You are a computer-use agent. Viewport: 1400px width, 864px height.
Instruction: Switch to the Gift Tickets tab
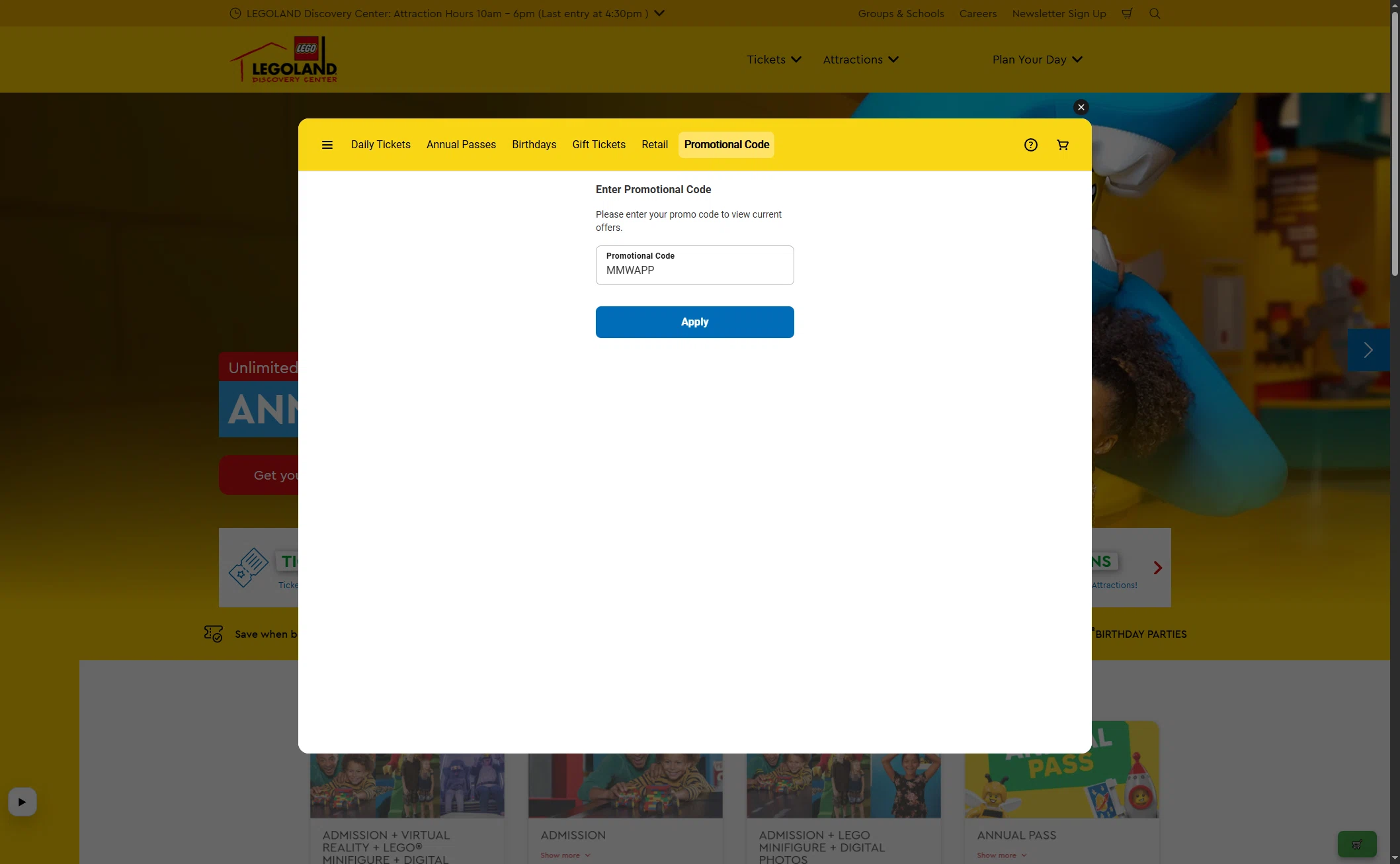[598, 145]
